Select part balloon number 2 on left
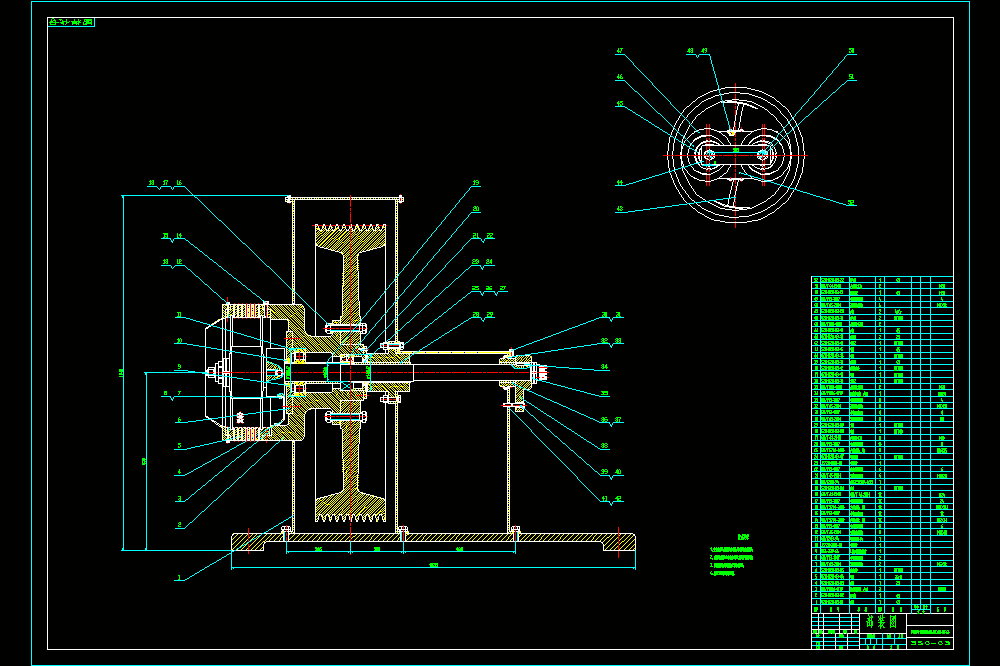 [x=179, y=524]
